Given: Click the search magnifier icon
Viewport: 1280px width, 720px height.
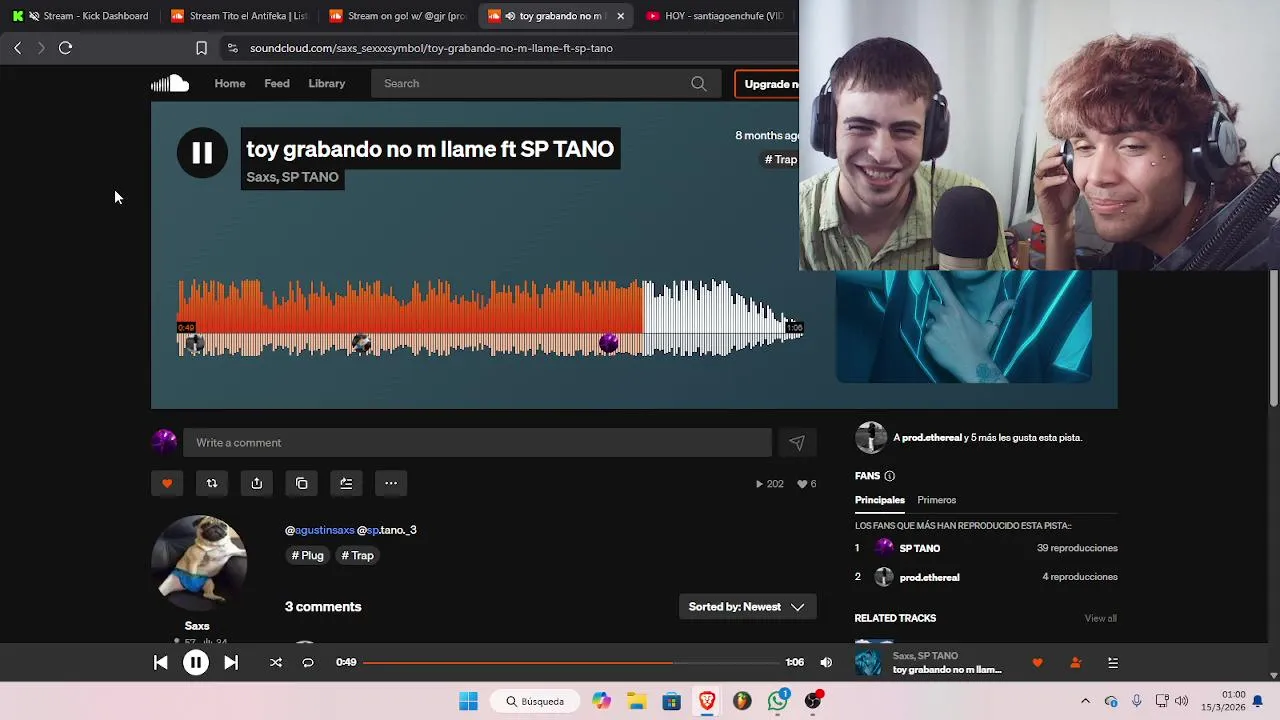Looking at the screenshot, I should (x=699, y=83).
